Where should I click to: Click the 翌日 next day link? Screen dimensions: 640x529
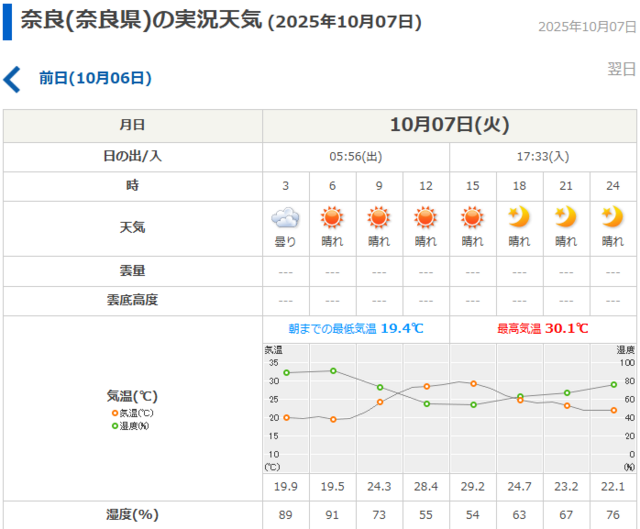[621, 68]
